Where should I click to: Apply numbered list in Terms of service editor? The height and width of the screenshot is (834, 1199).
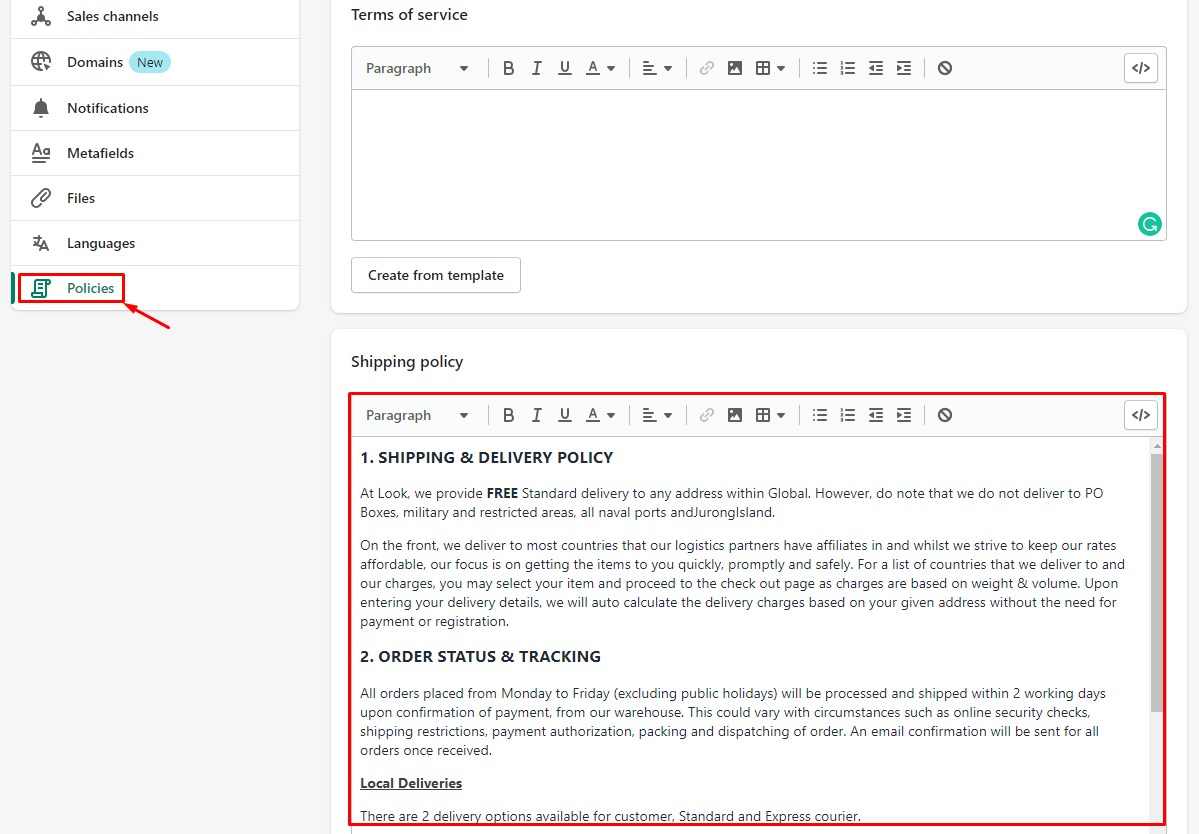(x=848, y=68)
